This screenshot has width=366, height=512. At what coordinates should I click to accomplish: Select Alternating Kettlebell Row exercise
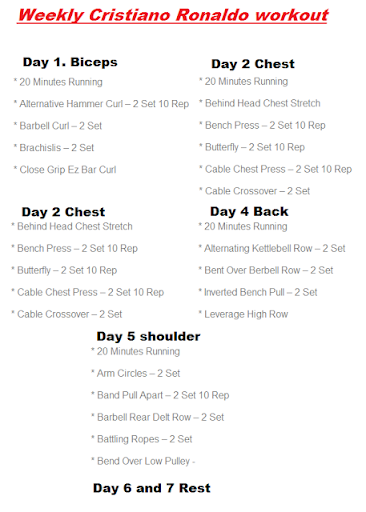[x=272, y=248]
